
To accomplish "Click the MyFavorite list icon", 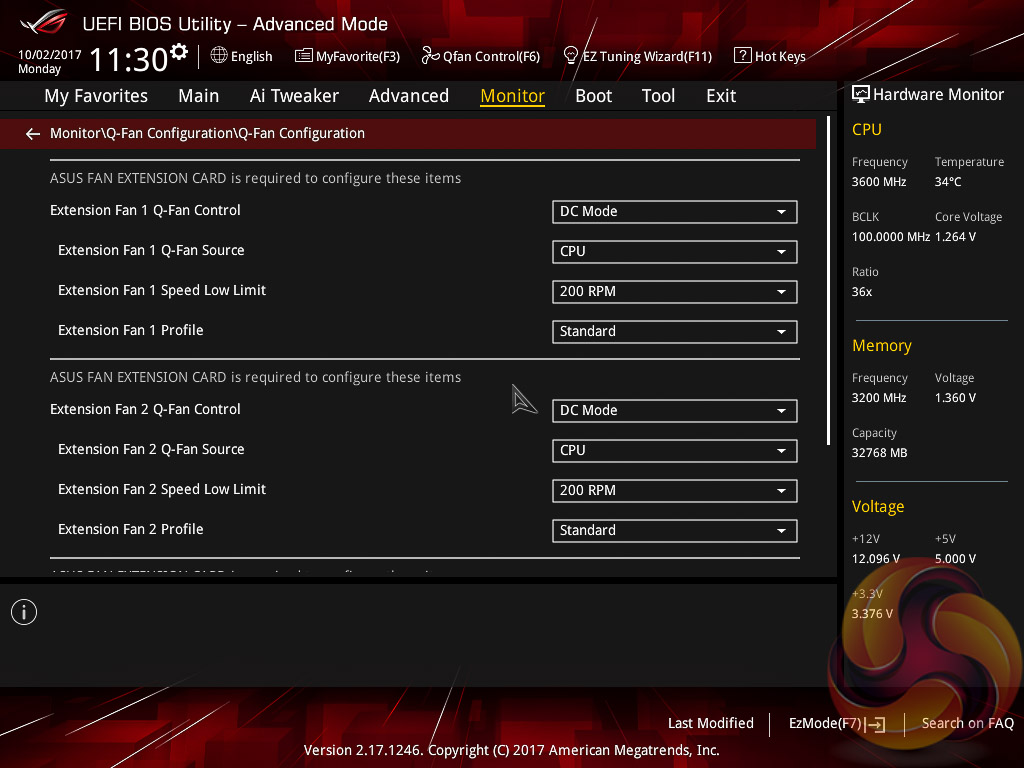I will 304,56.
